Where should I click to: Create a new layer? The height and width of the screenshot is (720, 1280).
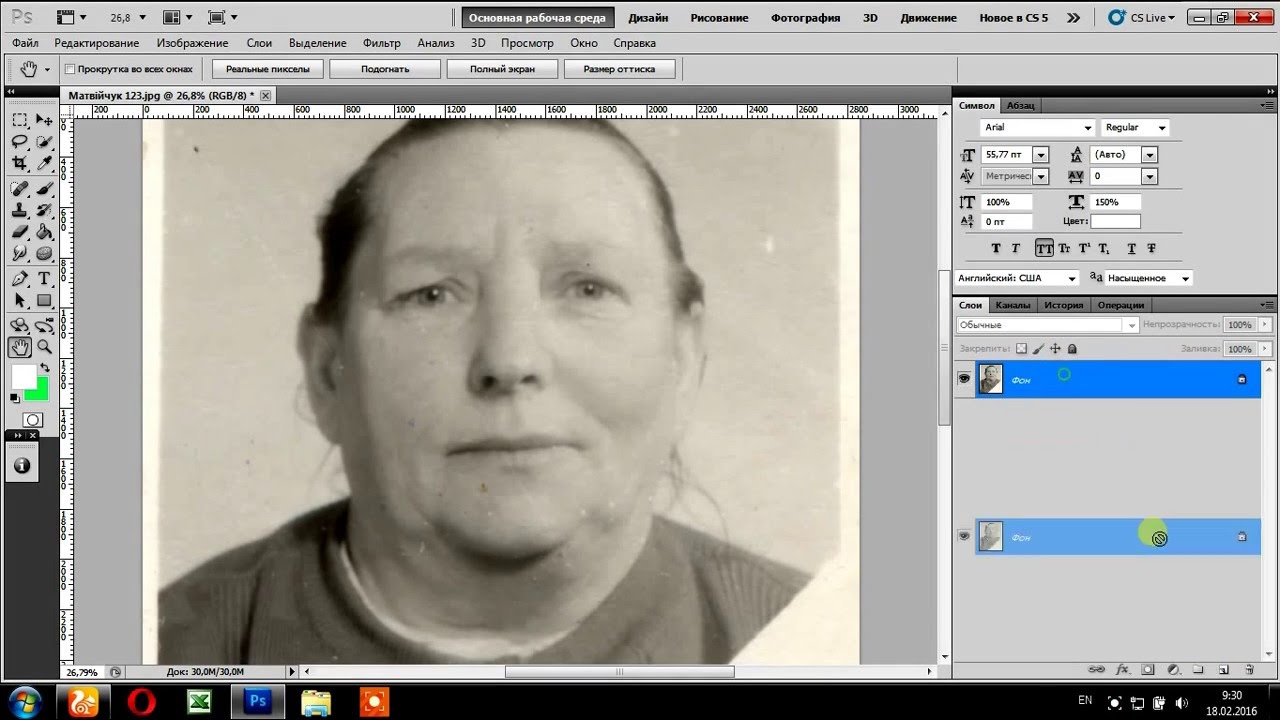click(x=1224, y=669)
